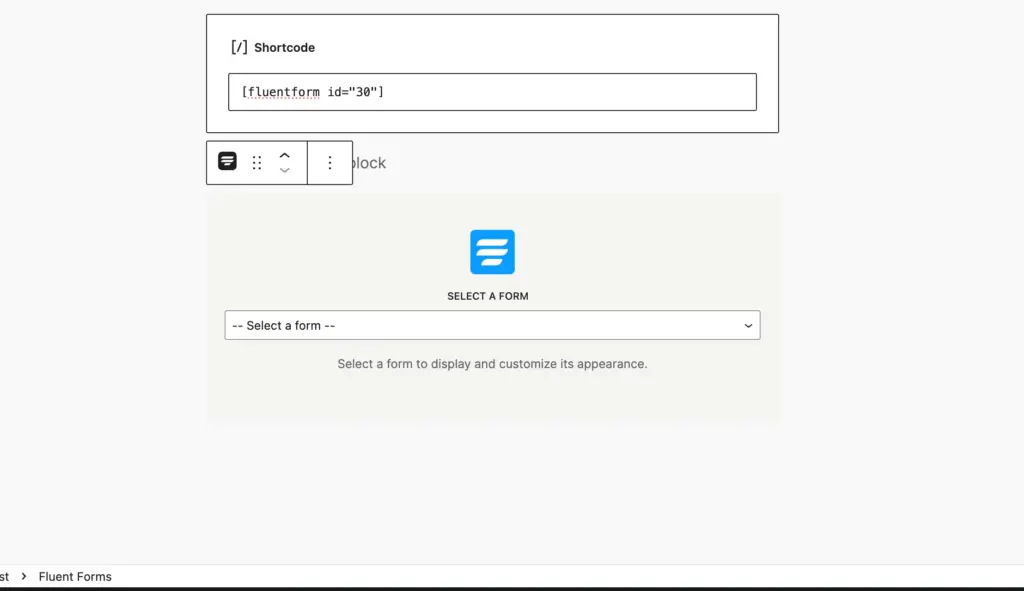
Task: Expand the block settings options menu
Action: coord(330,162)
